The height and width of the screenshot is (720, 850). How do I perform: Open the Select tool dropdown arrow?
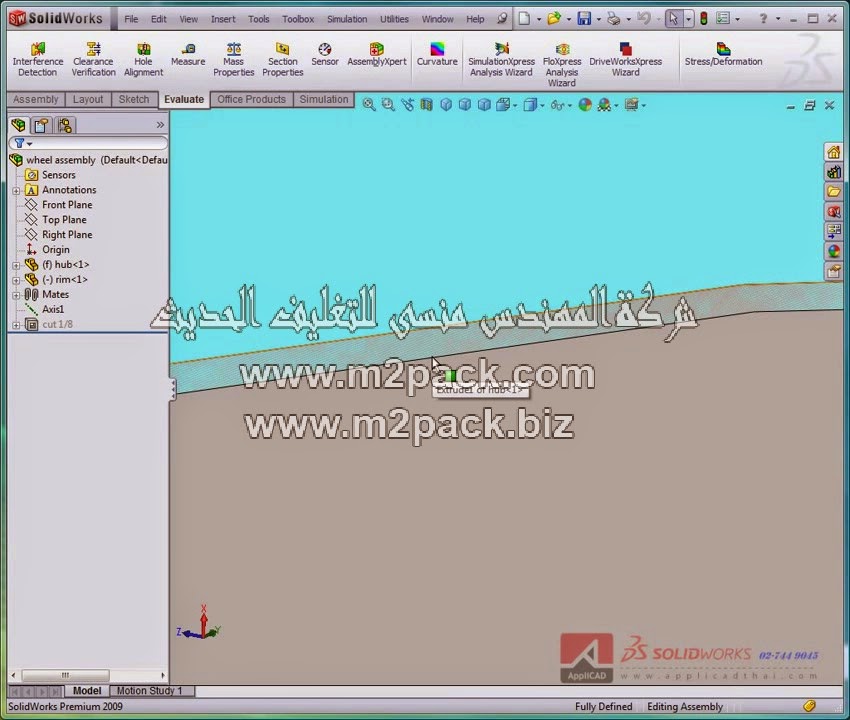688,20
